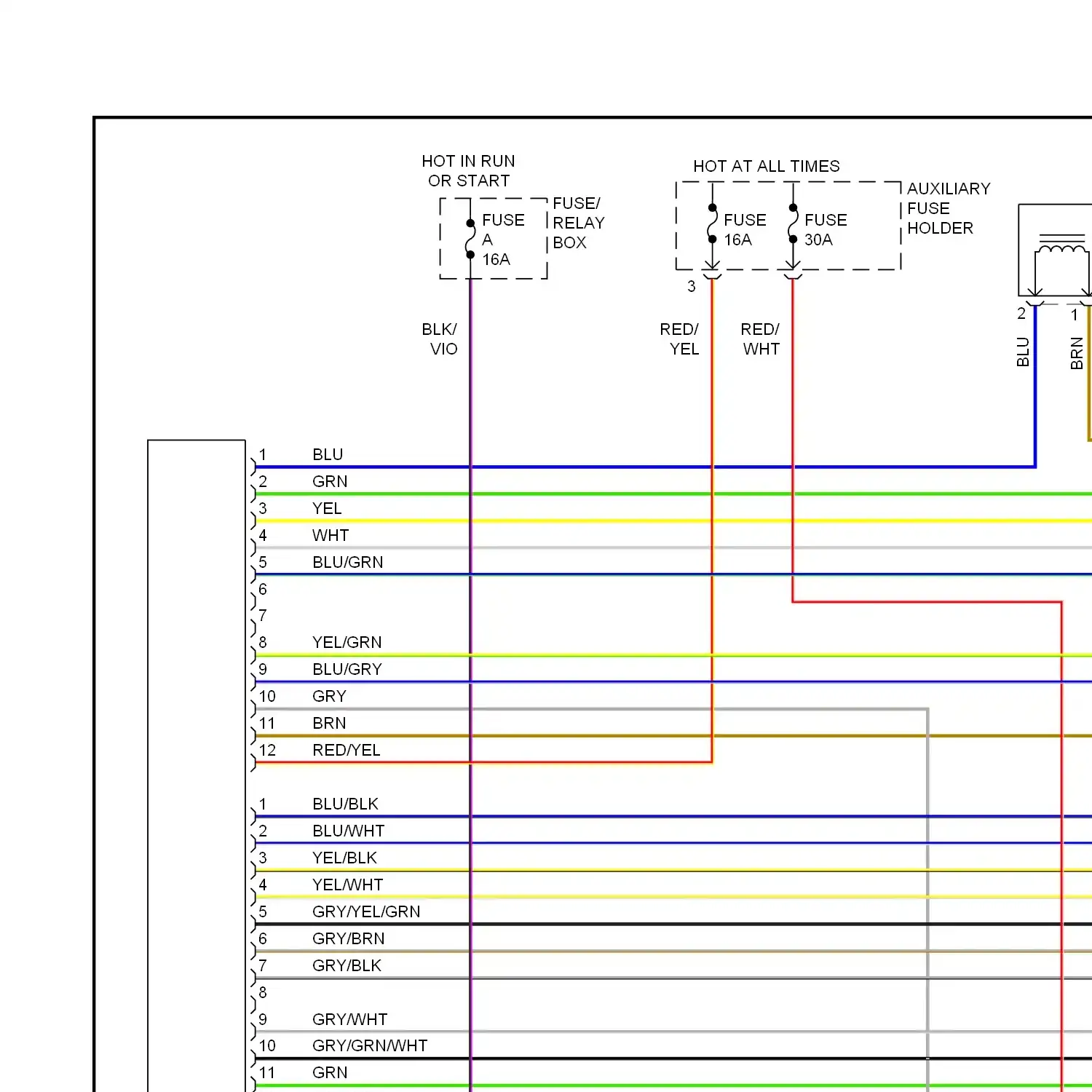Click the YEL/GRN wire label

[347, 642]
